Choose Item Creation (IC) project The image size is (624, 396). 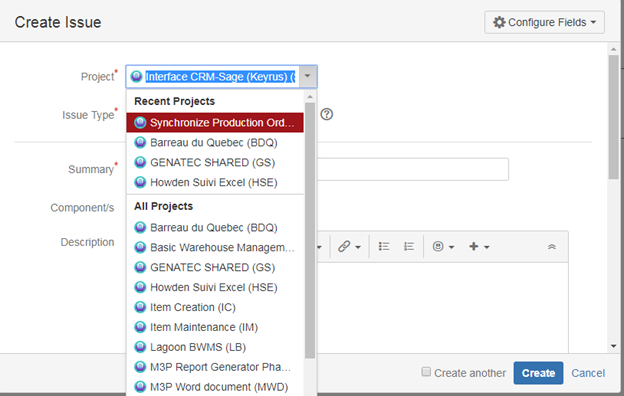pyautogui.click(x=215, y=307)
